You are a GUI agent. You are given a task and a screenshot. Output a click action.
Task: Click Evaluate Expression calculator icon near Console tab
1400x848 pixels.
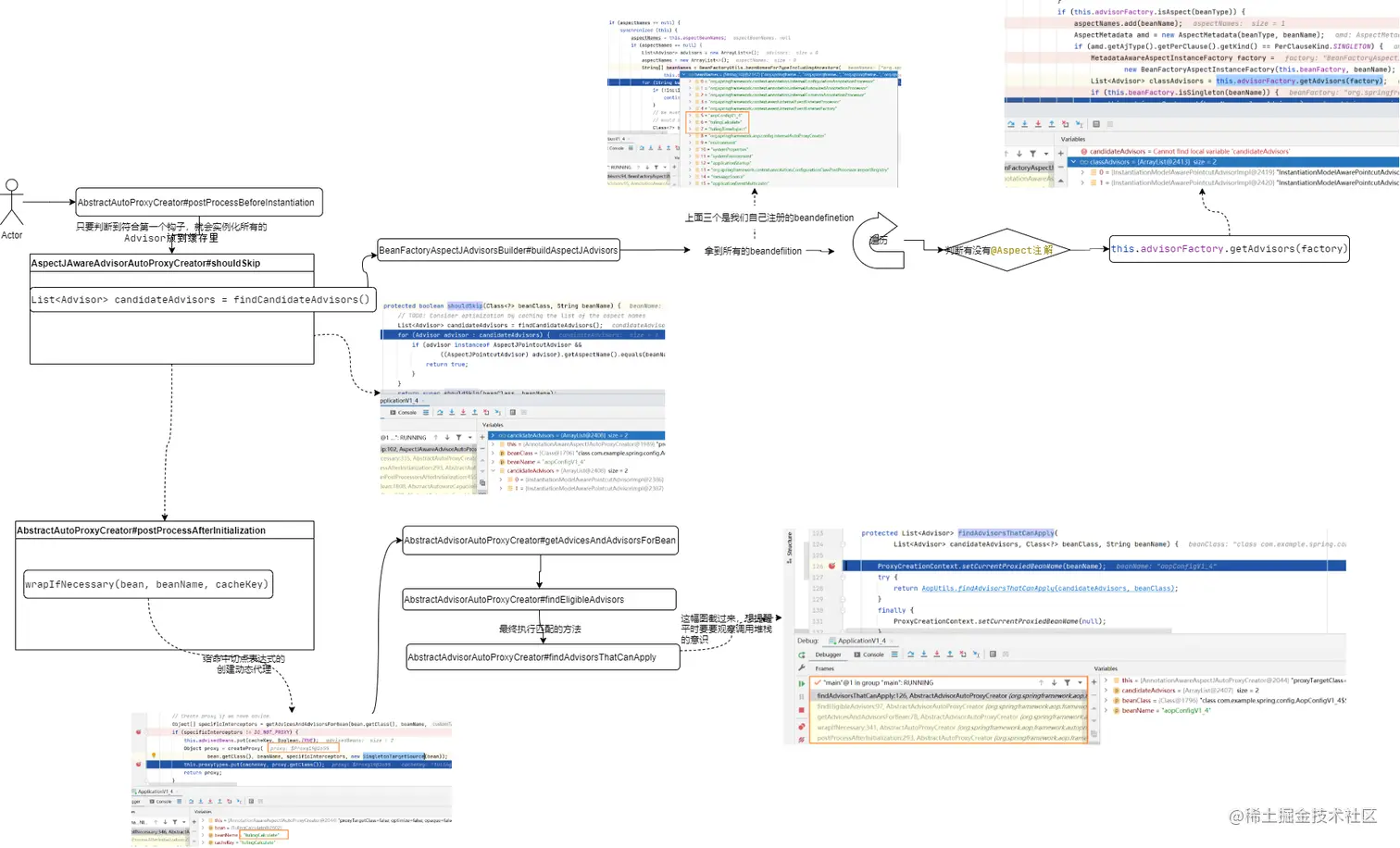993,654
